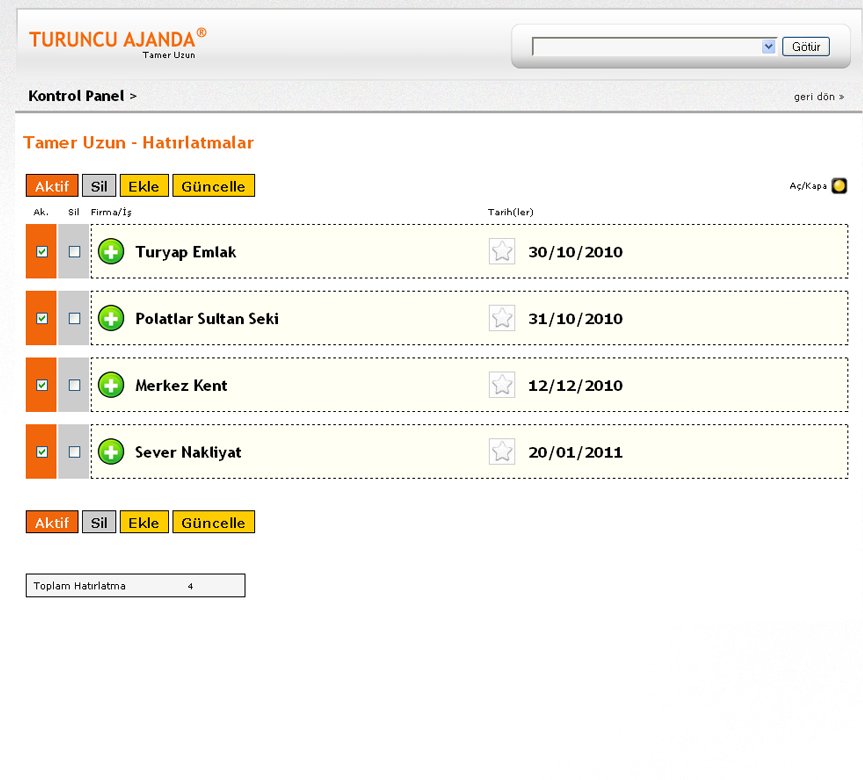Expand Sever Nakliyat with the green plus
Screen dimensions: 863x780
coord(111,452)
